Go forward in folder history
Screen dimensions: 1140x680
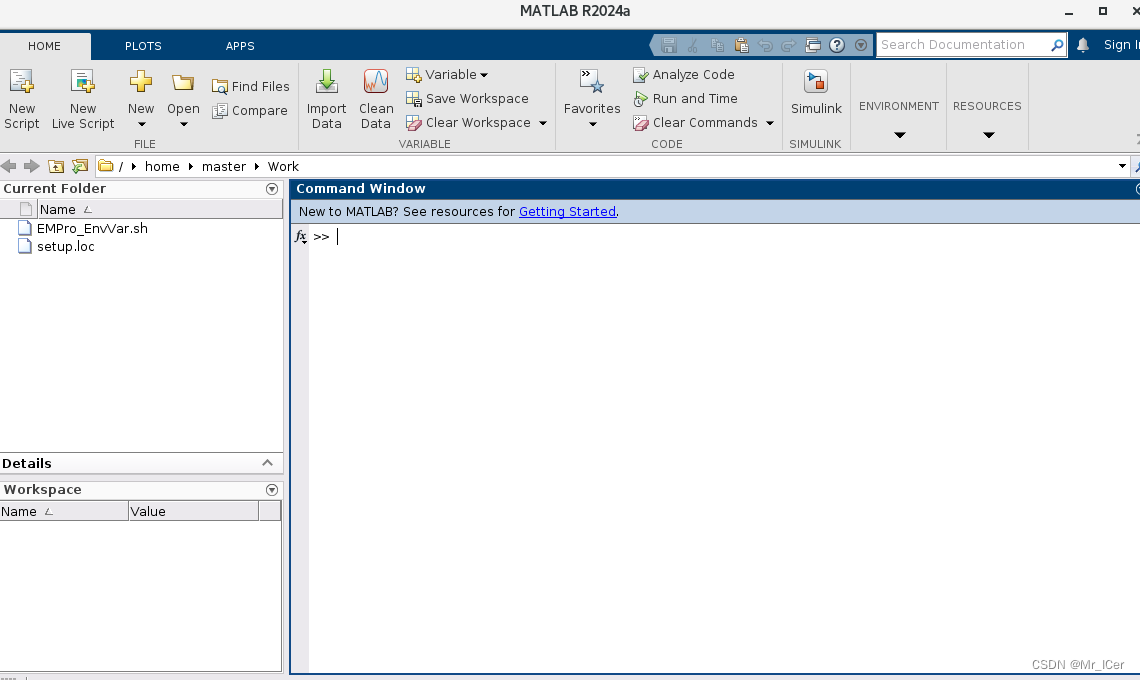pos(31,167)
